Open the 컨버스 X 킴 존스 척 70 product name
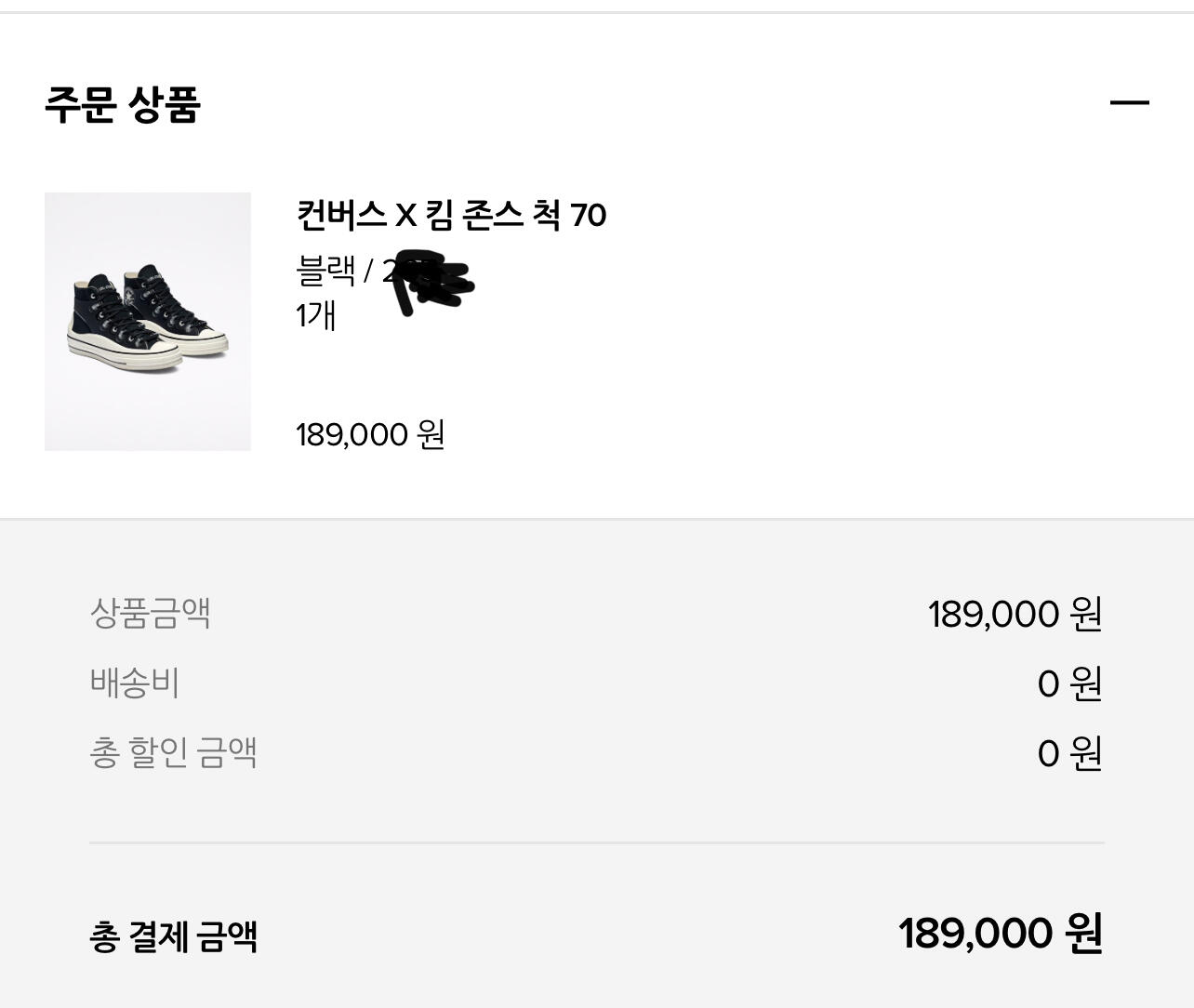1194x1008 pixels. pyautogui.click(x=451, y=215)
